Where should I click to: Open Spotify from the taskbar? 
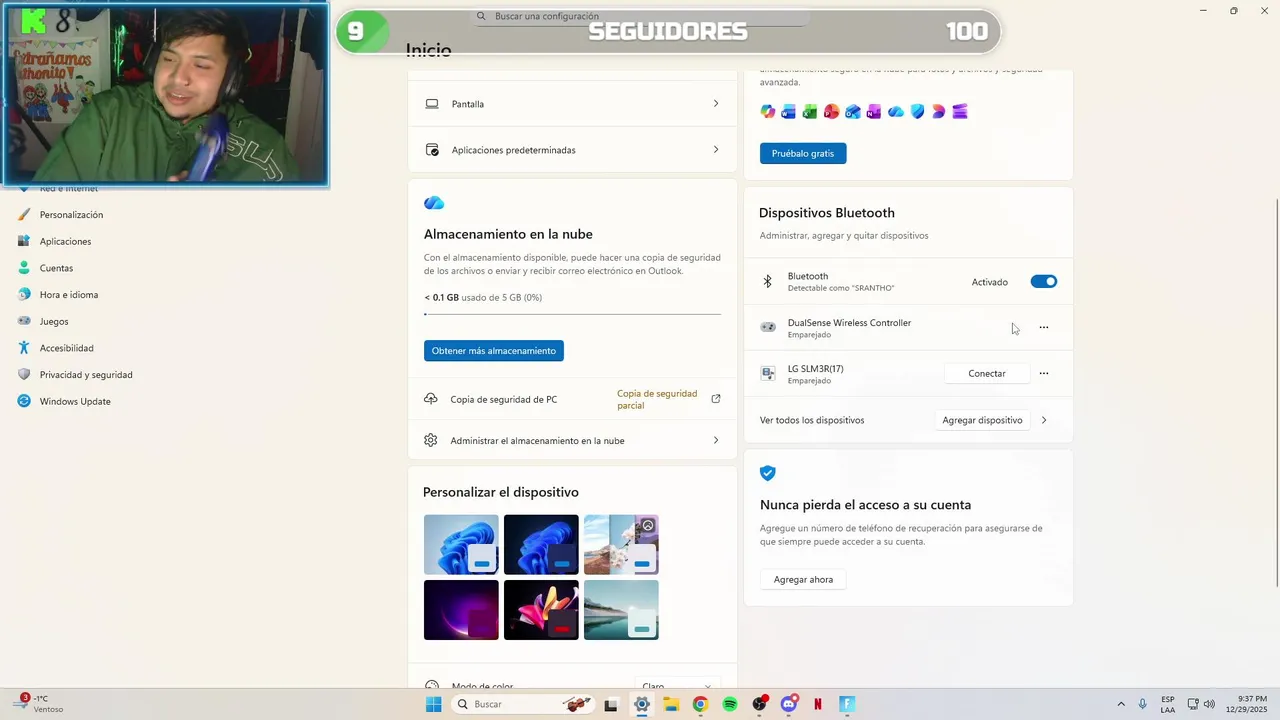point(730,704)
